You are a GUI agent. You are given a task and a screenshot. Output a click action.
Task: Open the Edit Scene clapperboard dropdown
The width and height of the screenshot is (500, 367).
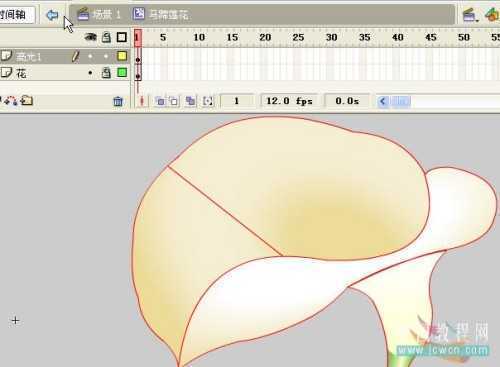coord(470,15)
